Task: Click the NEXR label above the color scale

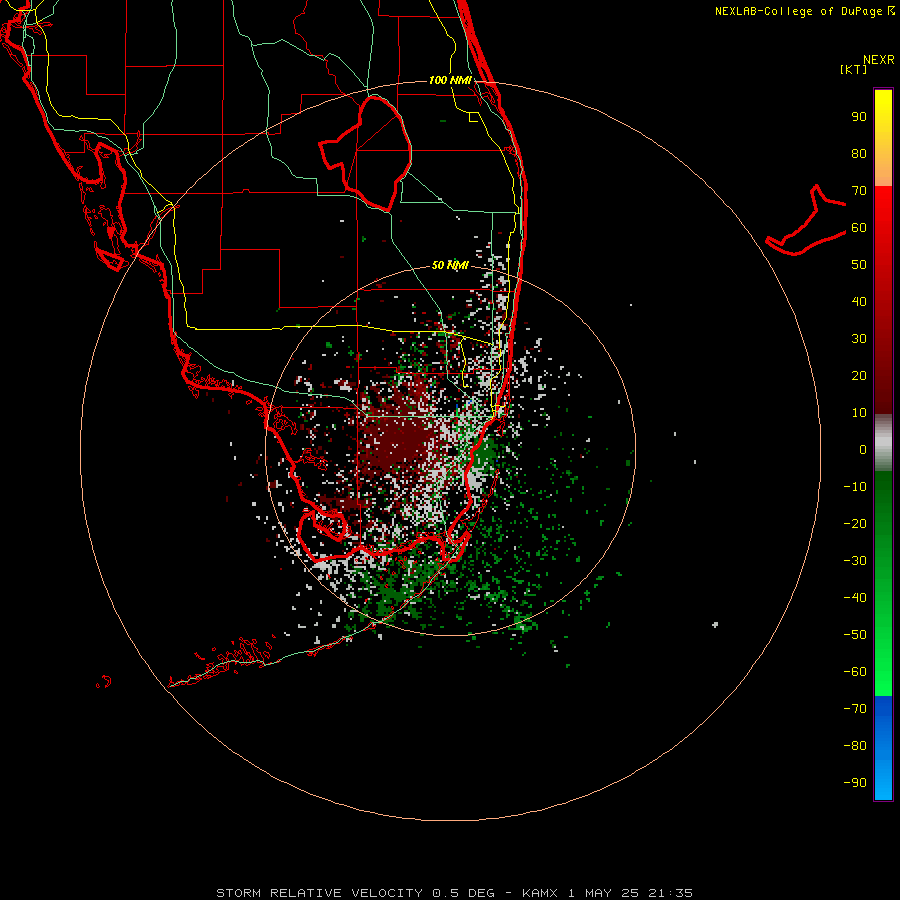Action: (879, 59)
